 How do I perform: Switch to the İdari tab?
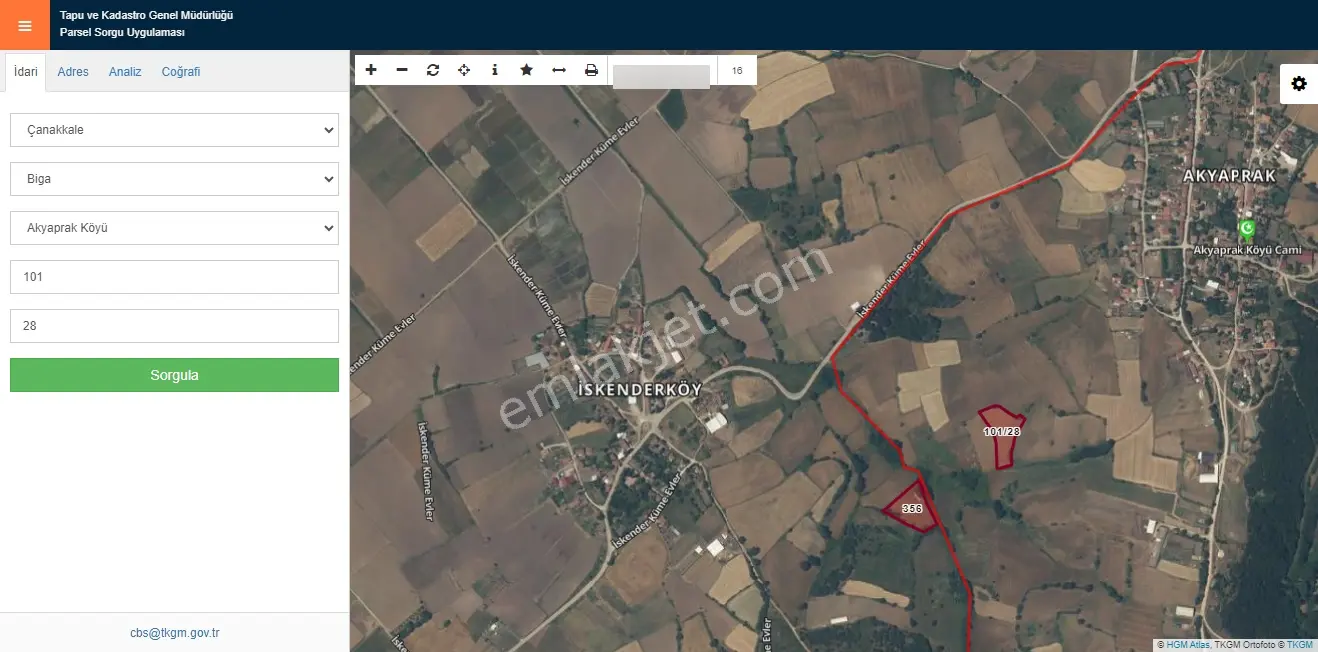26,72
